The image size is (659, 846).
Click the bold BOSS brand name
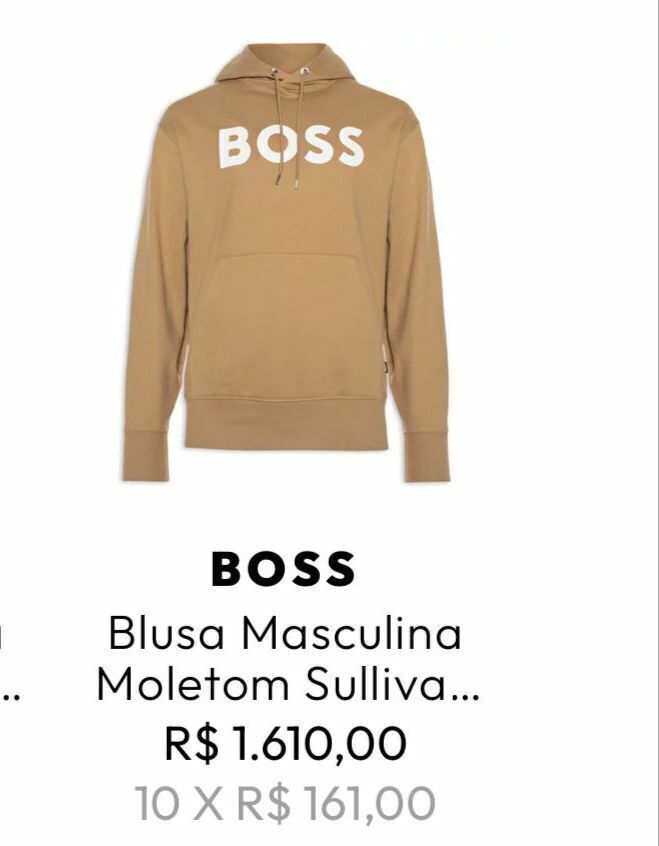tap(283, 569)
